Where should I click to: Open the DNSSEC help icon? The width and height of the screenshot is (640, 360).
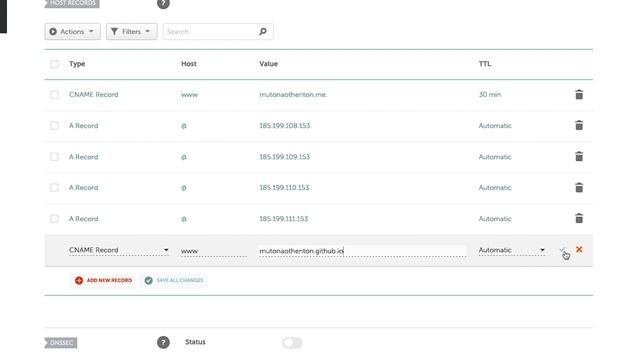point(163,342)
